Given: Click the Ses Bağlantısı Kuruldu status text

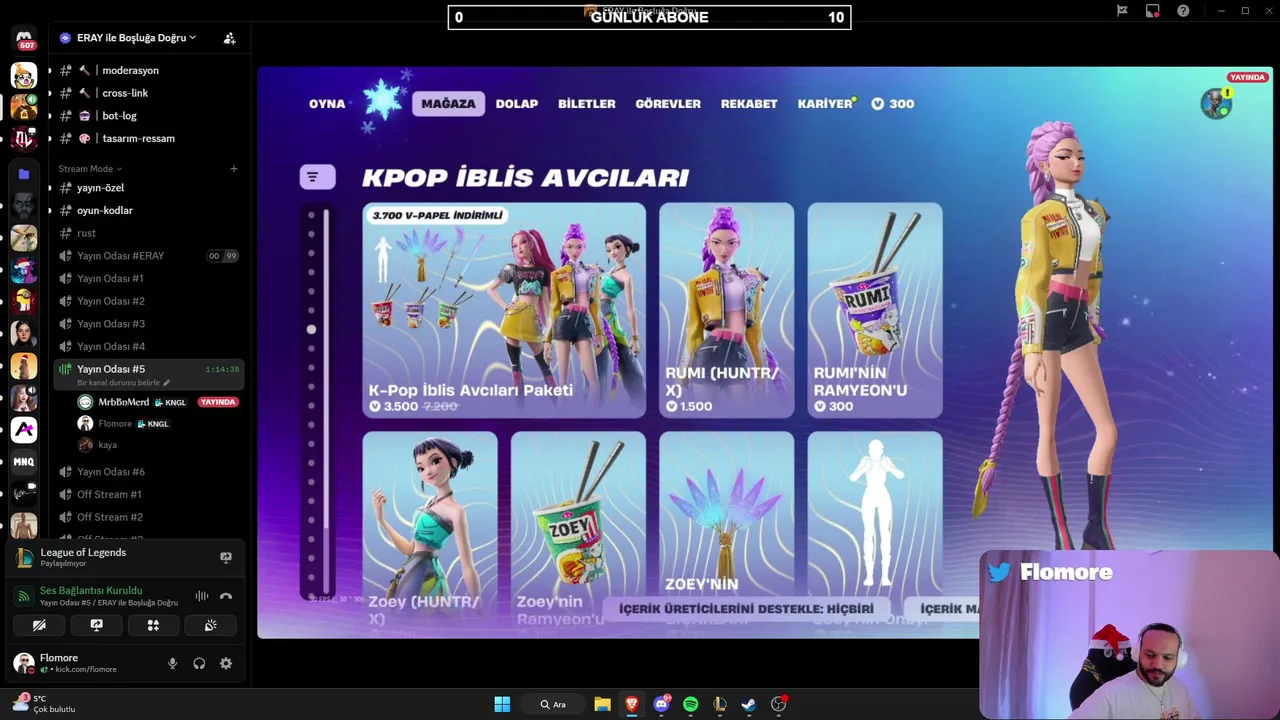Looking at the screenshot, I should tap(91, 591).
